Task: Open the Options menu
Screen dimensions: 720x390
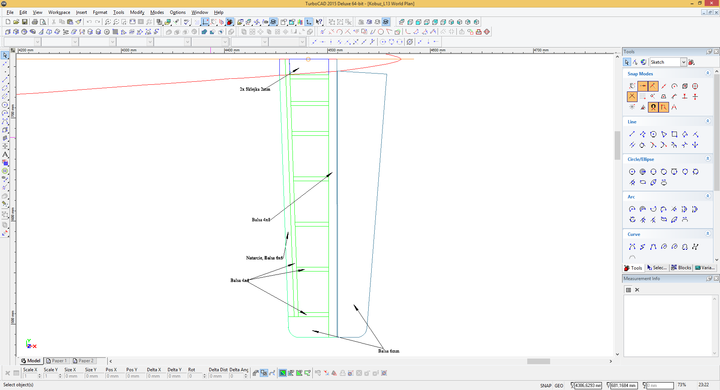Action: point(178,12)
